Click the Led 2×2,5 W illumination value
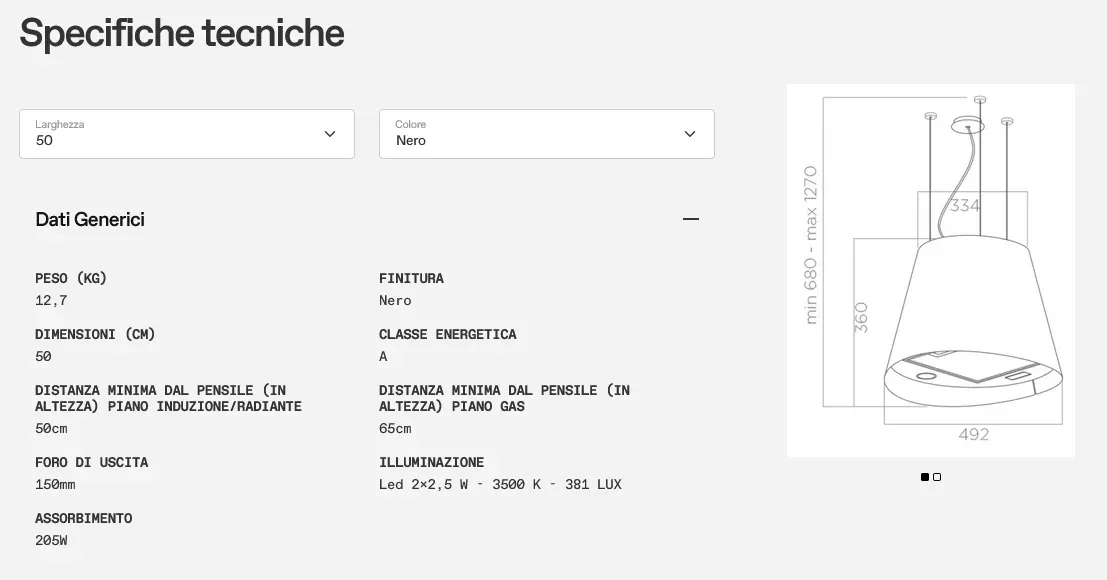1107x580 pixels. tap(500, 484)
